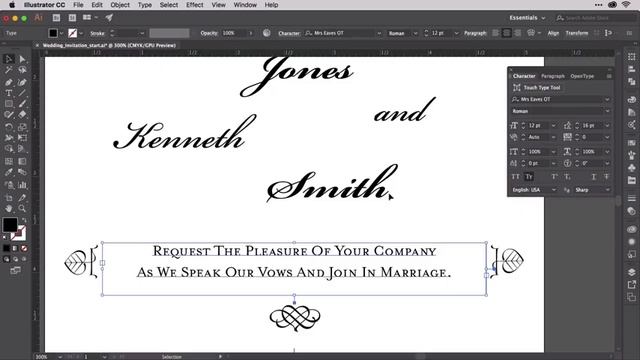Toggle Underline in Character panel

(593, 177)
